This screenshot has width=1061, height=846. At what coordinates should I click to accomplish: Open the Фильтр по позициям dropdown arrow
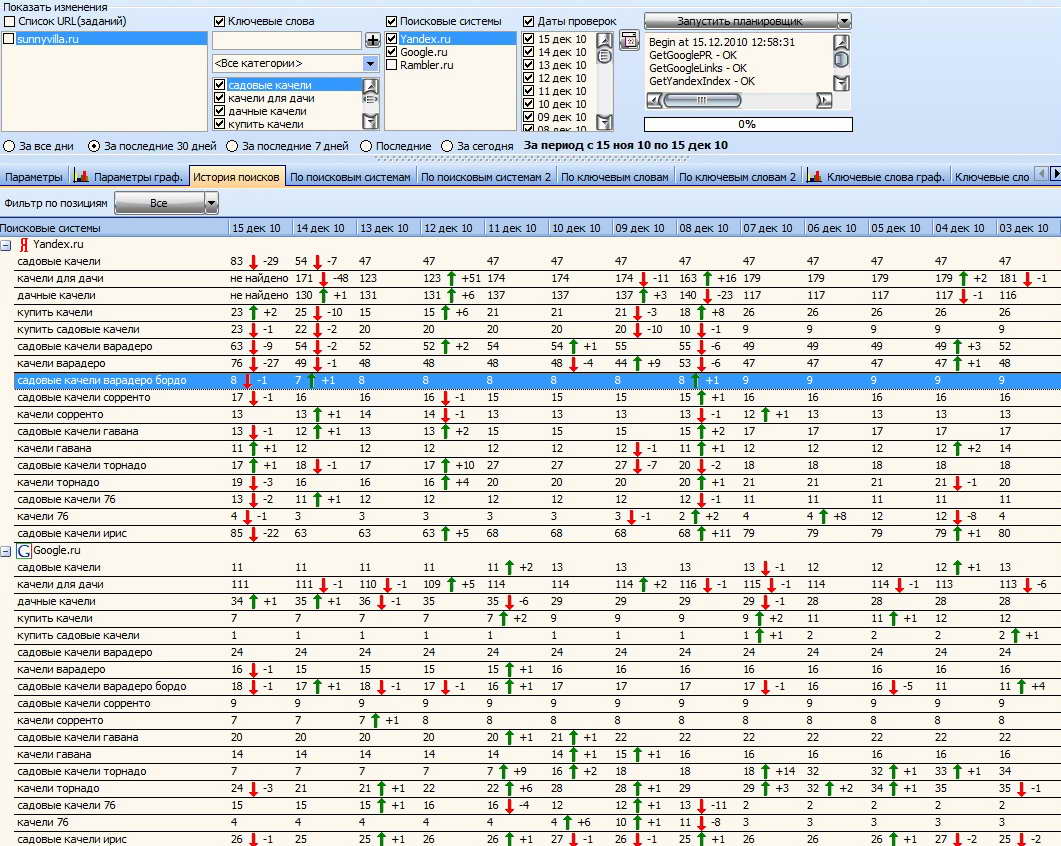pyautogui.click(x=211, y=203)
